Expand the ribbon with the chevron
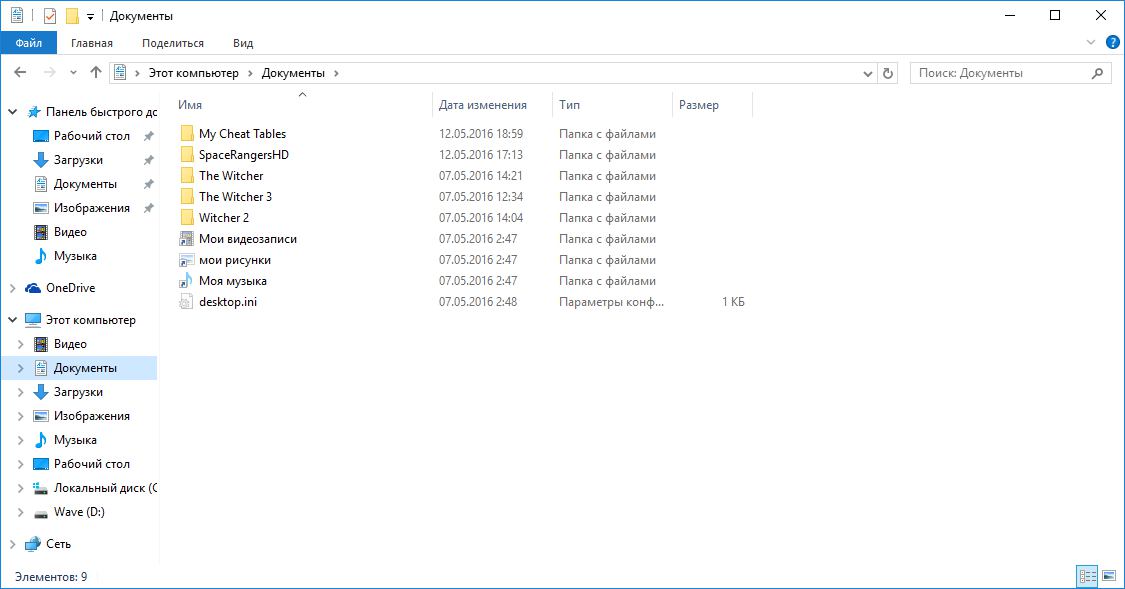The width and height of the screenshot is (1125, 589). 1091,42
